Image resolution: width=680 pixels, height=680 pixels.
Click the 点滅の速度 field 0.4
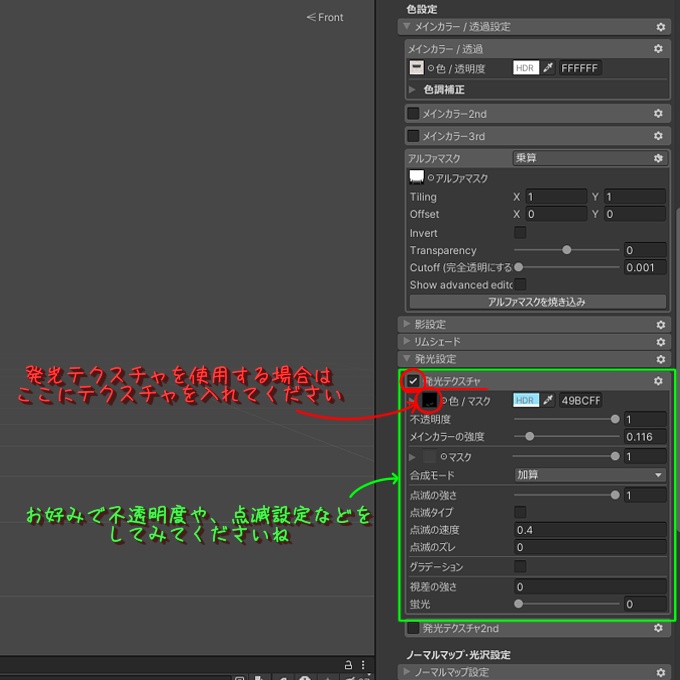(x=590, y=530)
